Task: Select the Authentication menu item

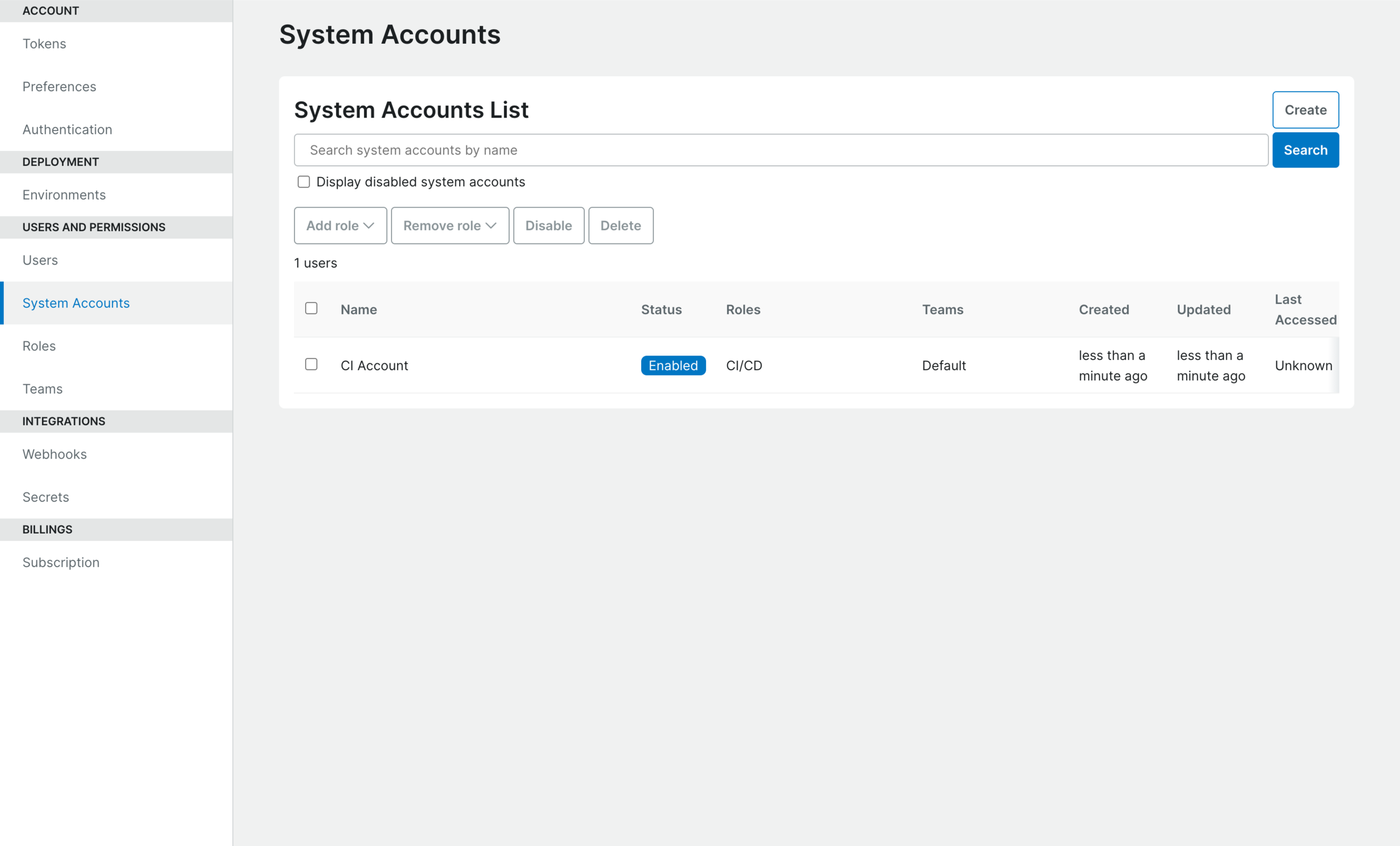Action: click(x=67, y=128)
